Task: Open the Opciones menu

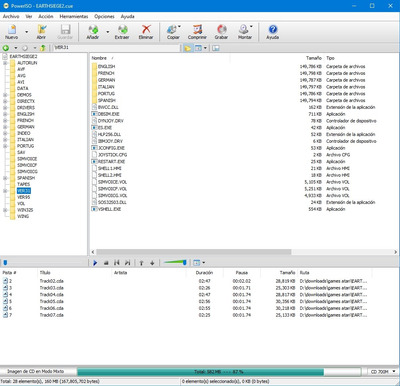Action: point(104,16)
